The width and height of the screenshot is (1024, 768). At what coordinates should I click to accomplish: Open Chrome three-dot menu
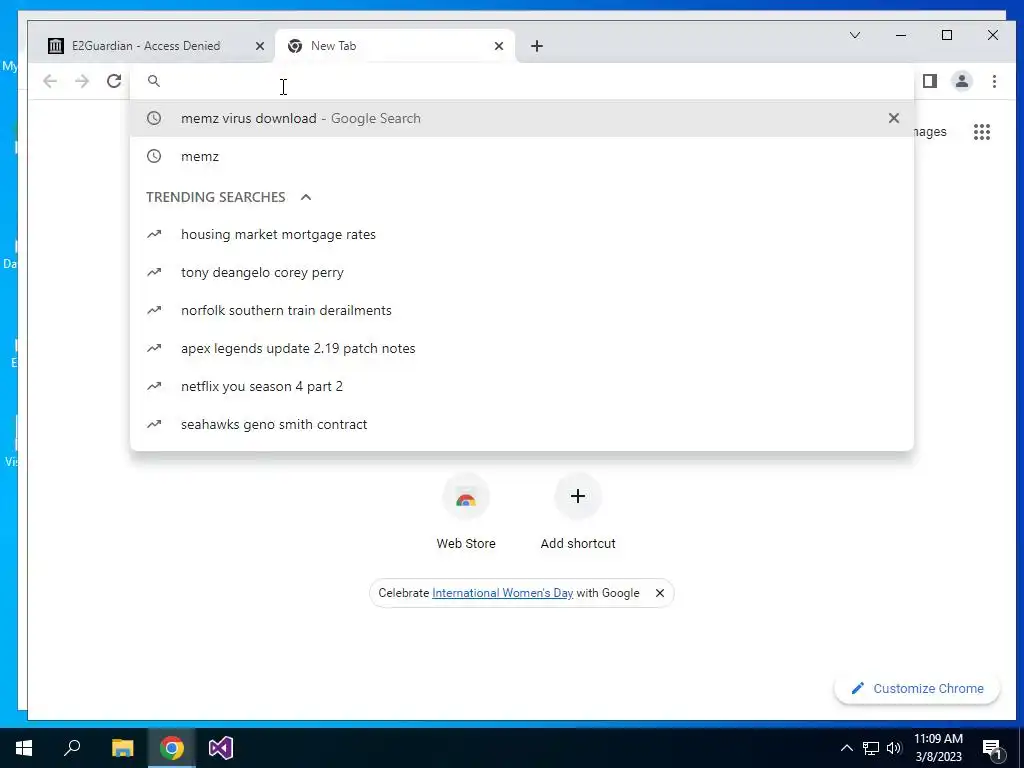994,81
